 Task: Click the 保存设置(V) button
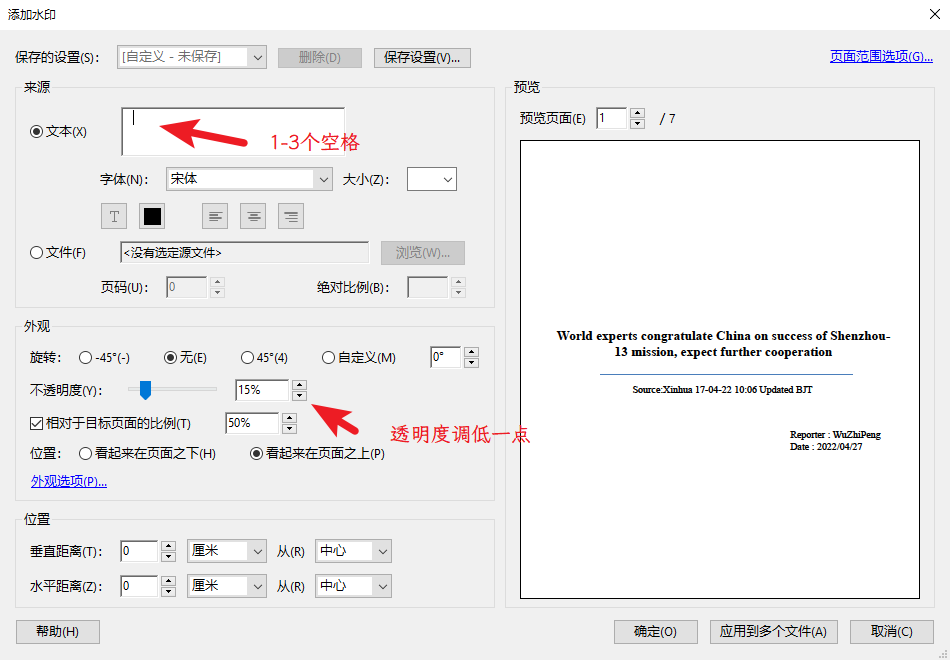(422, 57)
